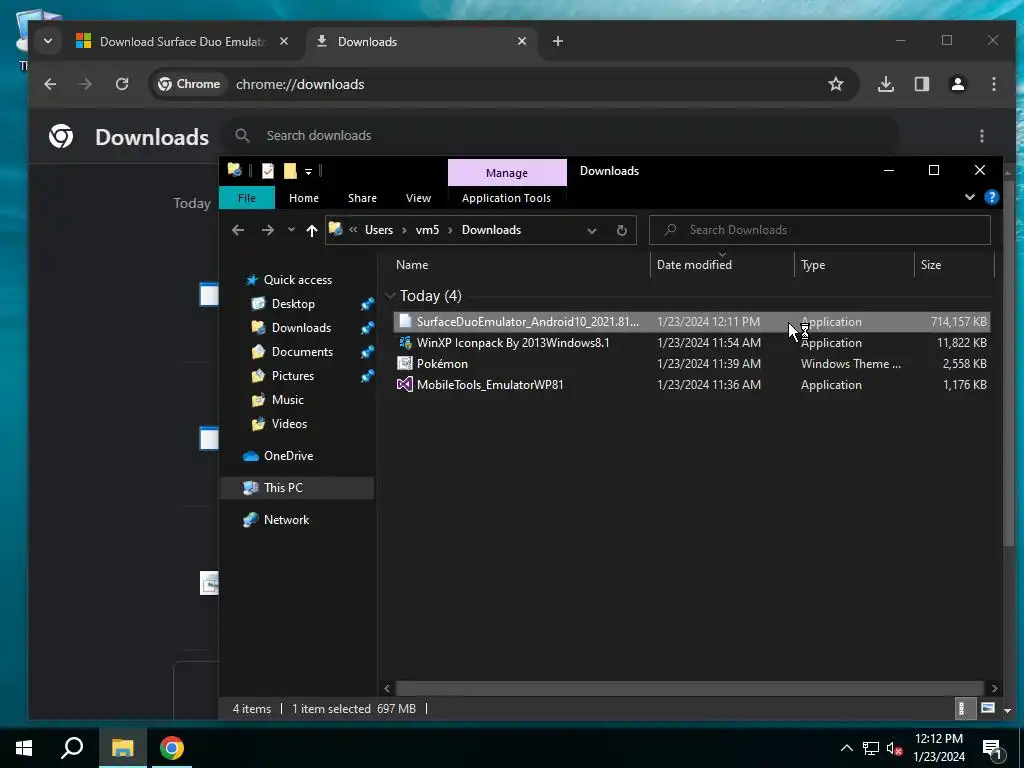This screenshot has height=768, width=1024.
Task: Go back in File Explorer
Action: click(x=238, y=230)
